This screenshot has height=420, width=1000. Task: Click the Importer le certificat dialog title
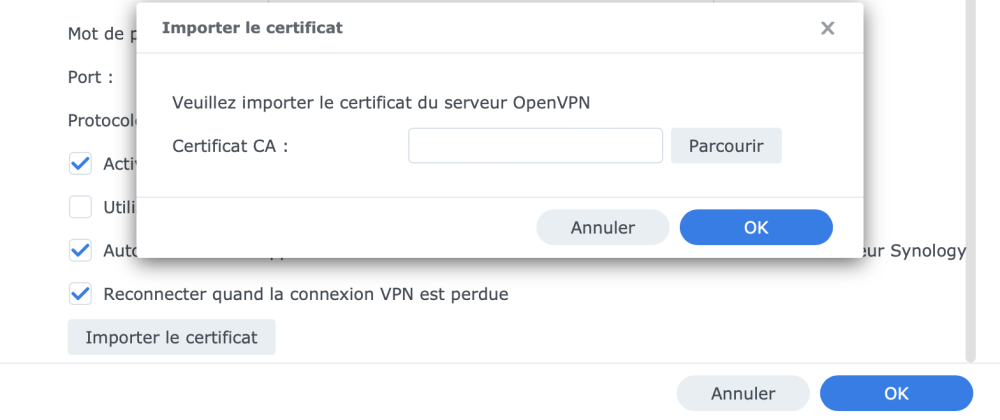[x=252, y=28]
